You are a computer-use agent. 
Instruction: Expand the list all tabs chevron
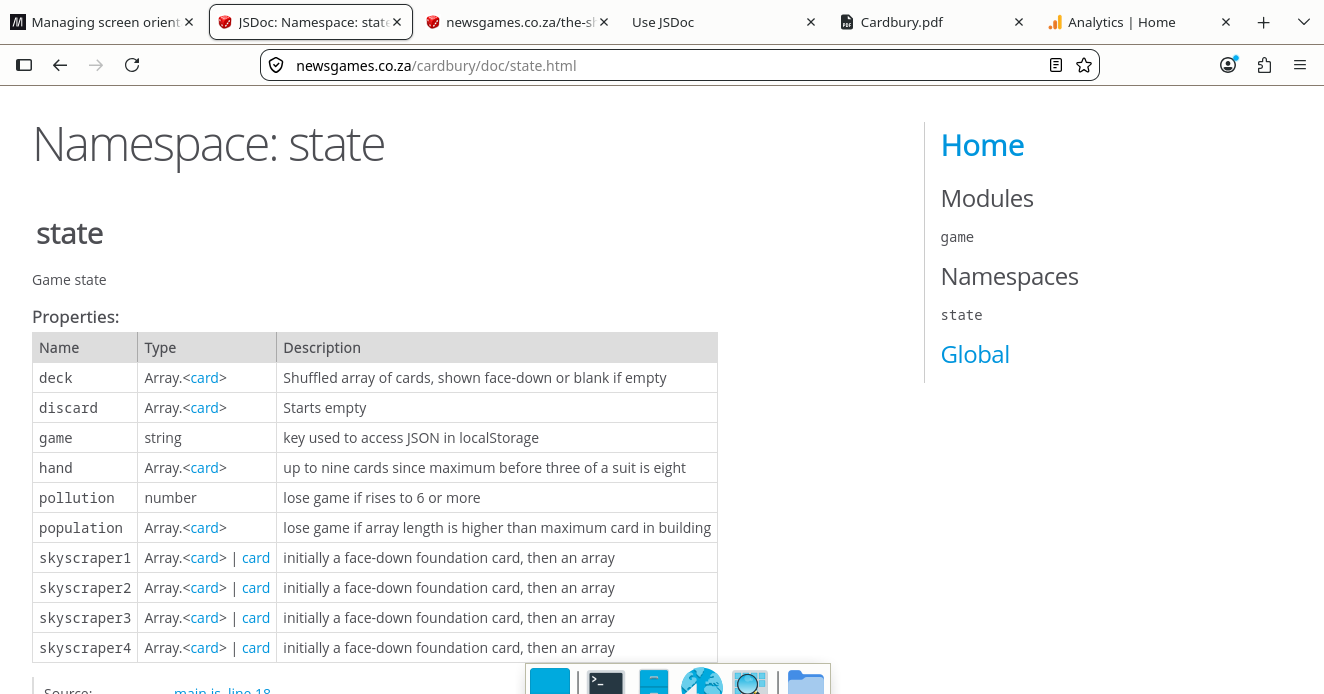click(x=1303, y=22)
